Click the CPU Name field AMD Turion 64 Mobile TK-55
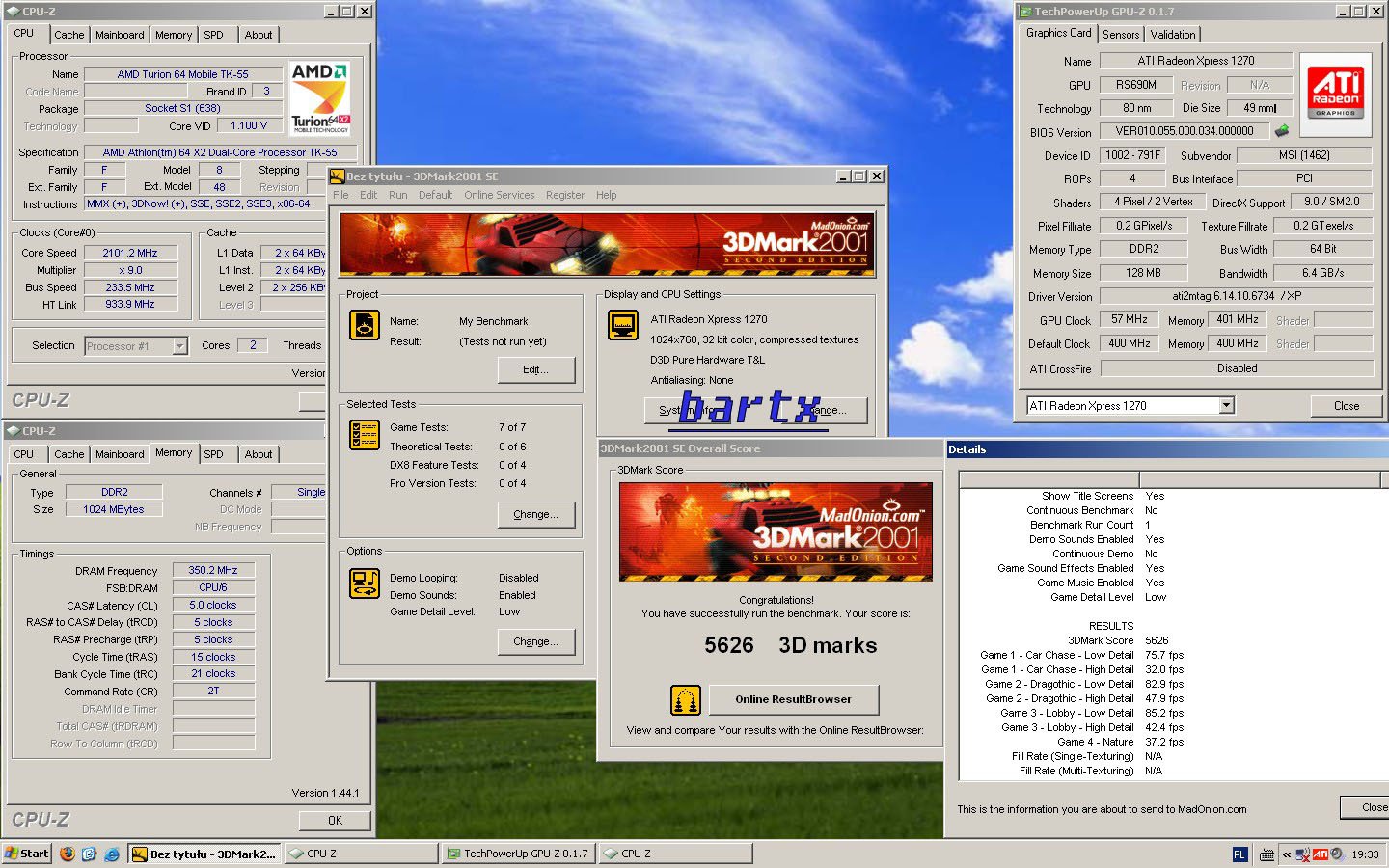The height and width of the screenshot is (868, 1389). pyautogui.click(x=183, y=74)
